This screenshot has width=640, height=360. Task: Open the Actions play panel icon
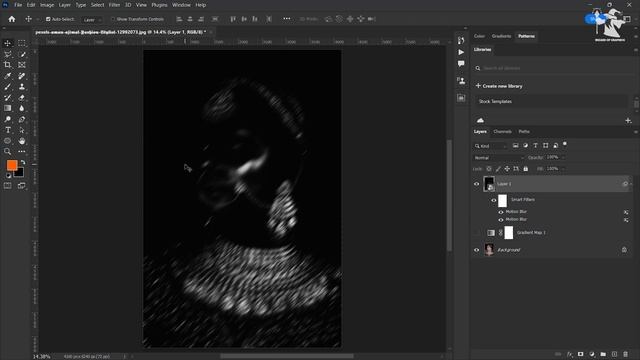pos(461,52)
